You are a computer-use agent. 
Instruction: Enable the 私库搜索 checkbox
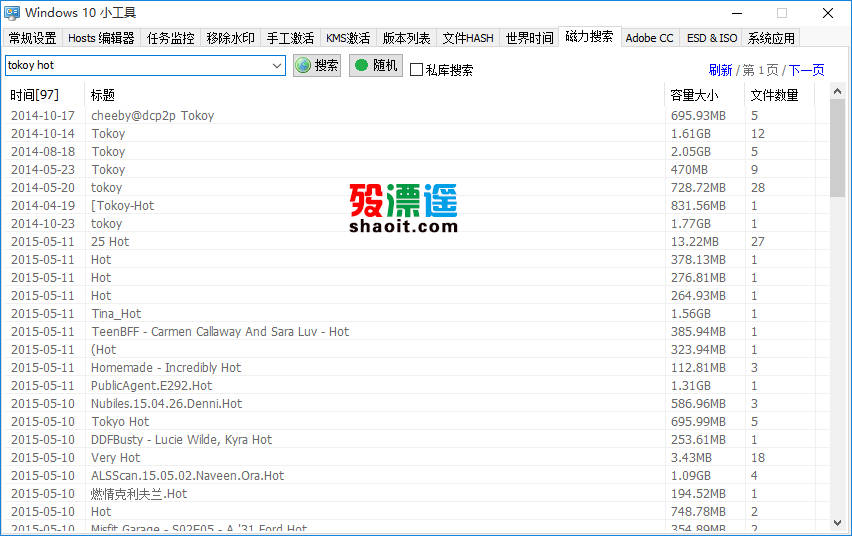[416, 70]
